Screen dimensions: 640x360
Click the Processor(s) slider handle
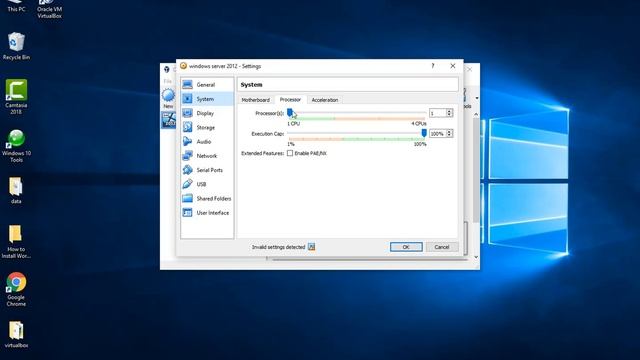pos(290,112)
